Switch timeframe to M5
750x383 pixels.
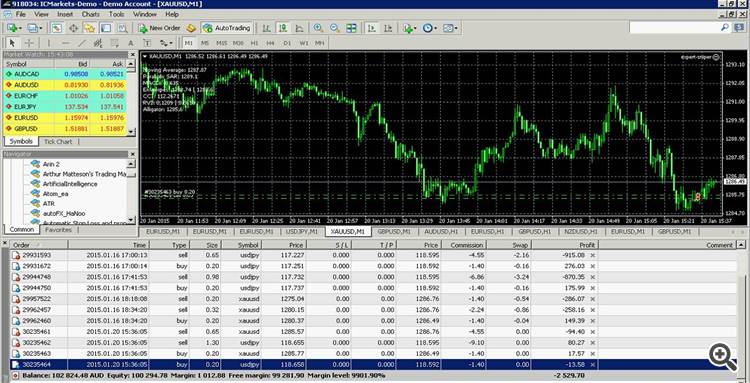click(x=205, y=43)
